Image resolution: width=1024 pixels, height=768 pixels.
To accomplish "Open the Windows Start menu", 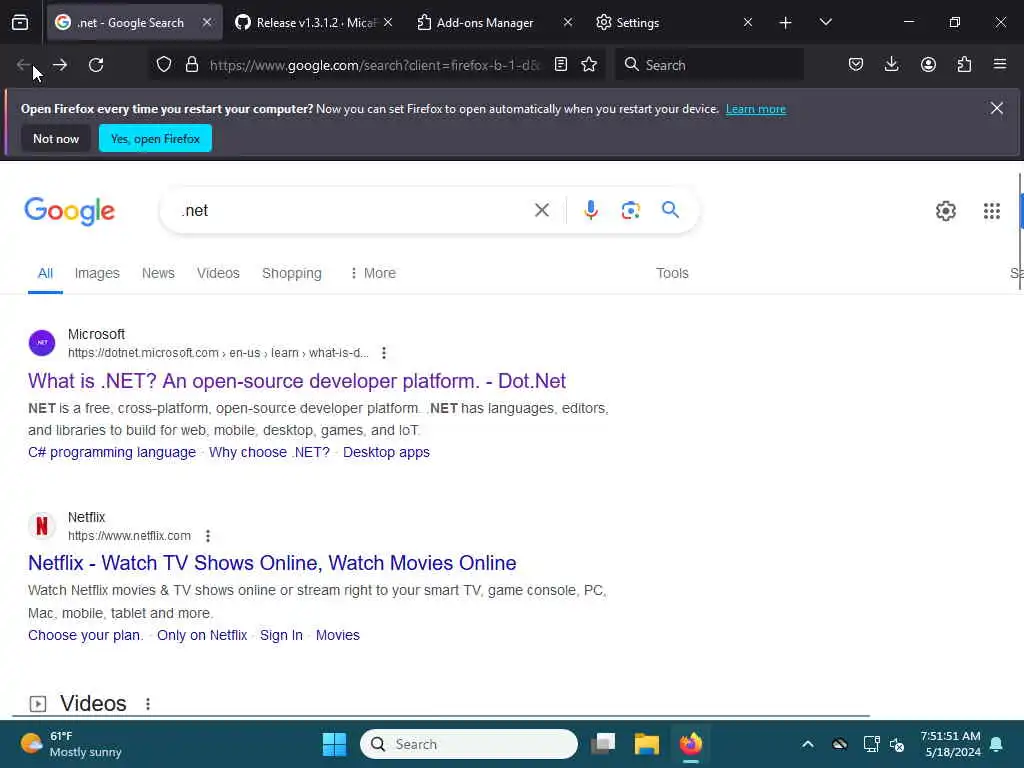I will click(x=334, y=744).
